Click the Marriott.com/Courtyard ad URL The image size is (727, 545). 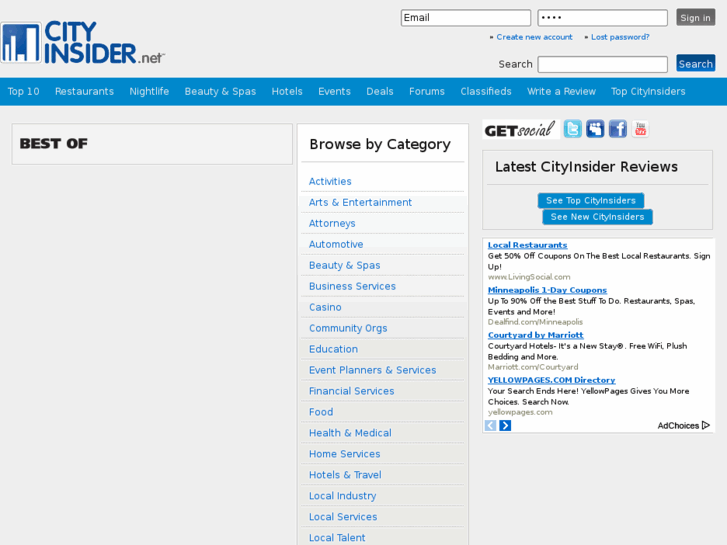tap(533, 367)
